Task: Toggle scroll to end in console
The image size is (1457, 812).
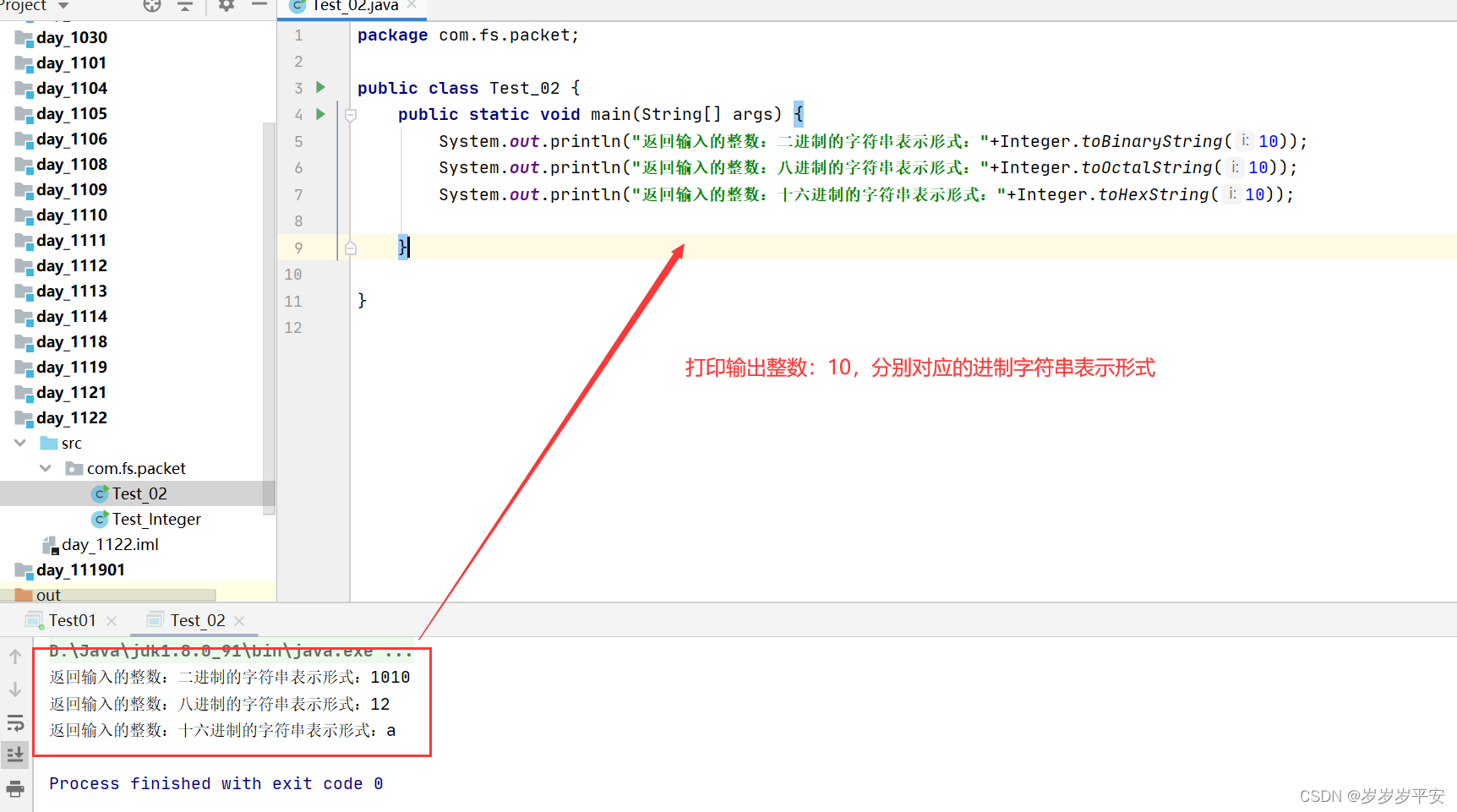Action: [15, 755]
